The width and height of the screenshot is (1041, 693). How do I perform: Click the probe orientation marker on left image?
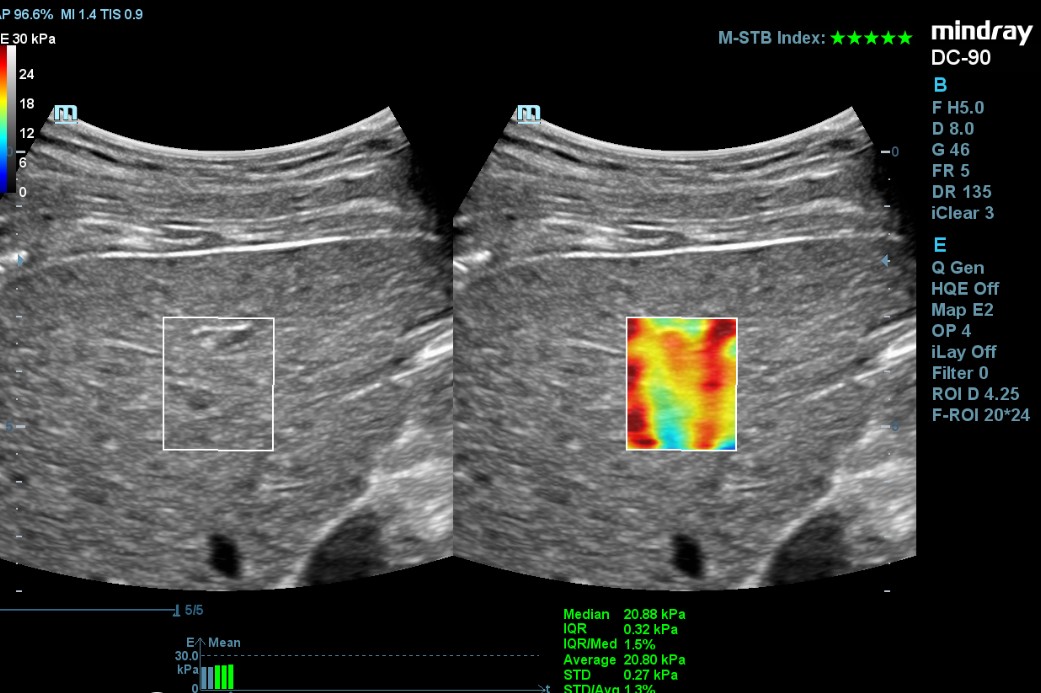(66, 114)
